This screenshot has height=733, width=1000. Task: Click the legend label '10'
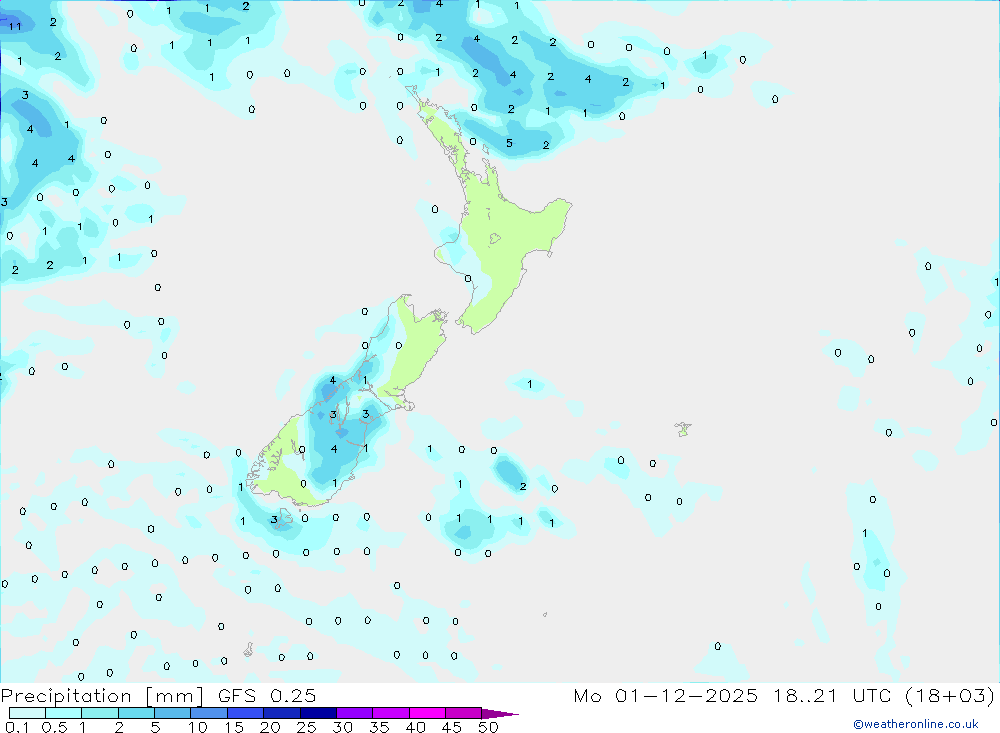click(x=197, y=727)
